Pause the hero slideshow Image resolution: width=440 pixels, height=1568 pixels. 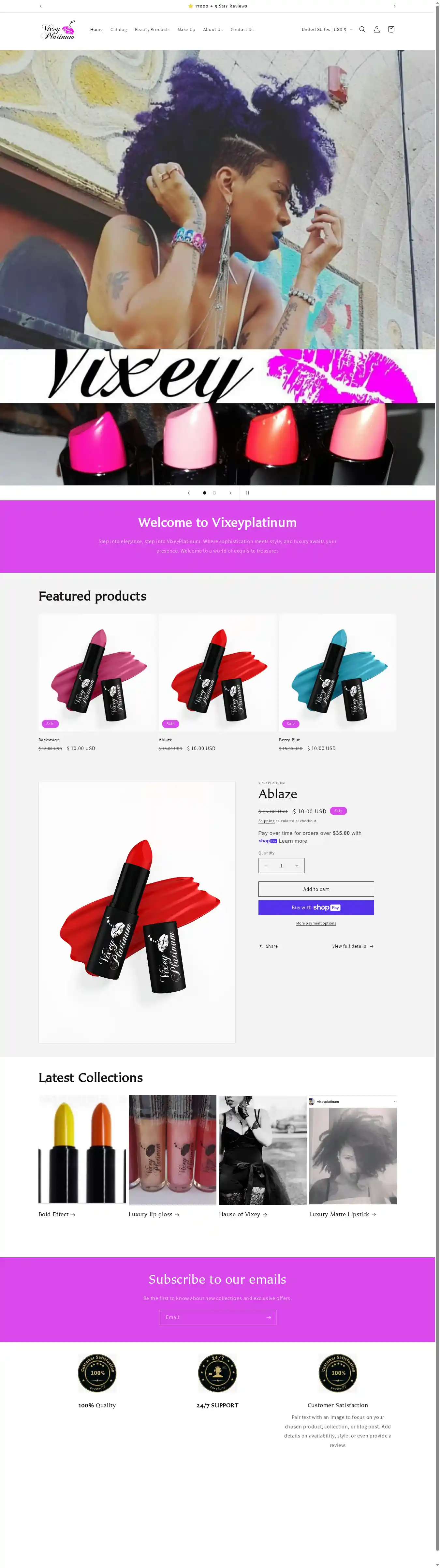point(248,493)
